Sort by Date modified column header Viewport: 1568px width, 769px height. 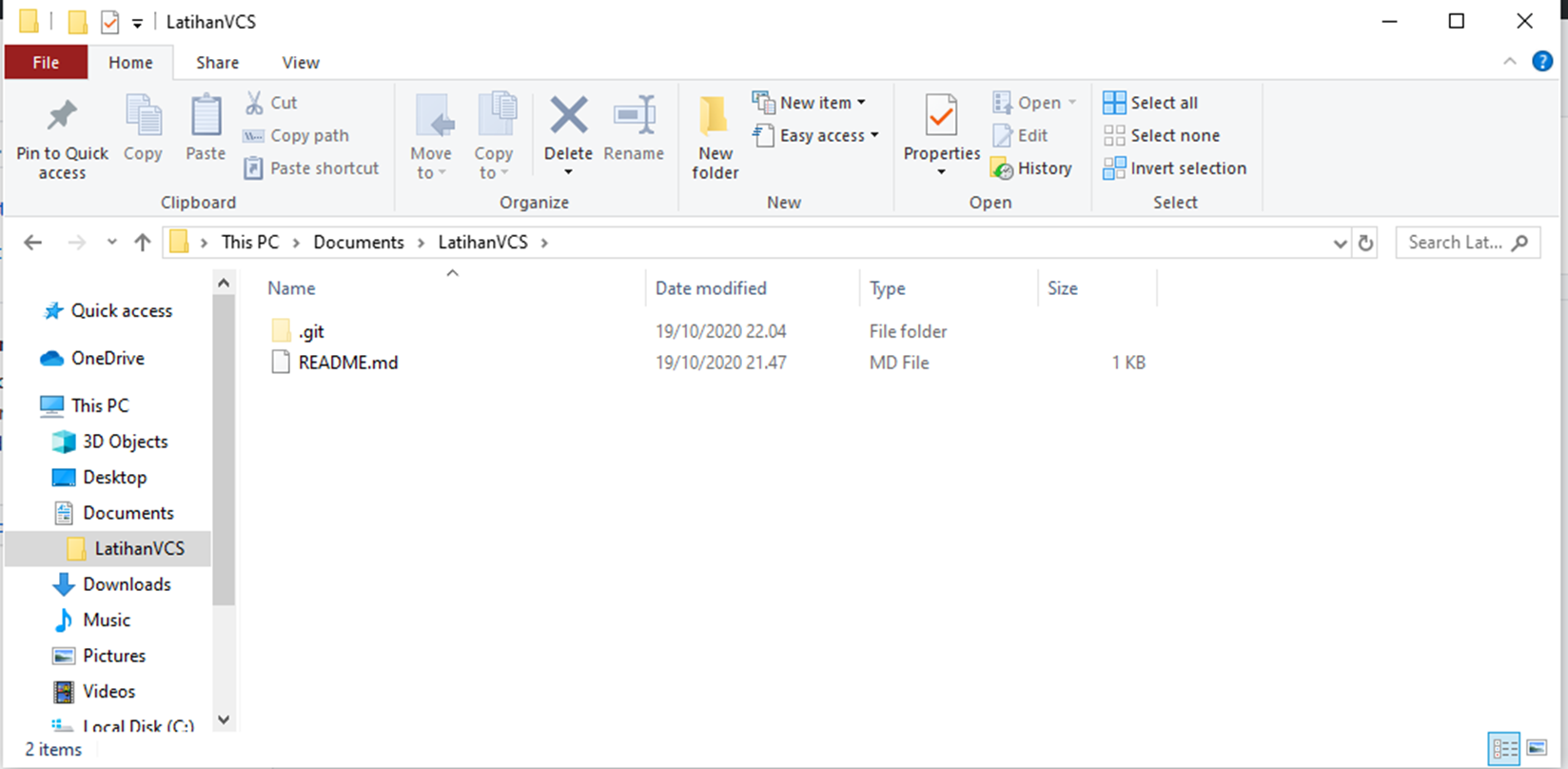753,288
